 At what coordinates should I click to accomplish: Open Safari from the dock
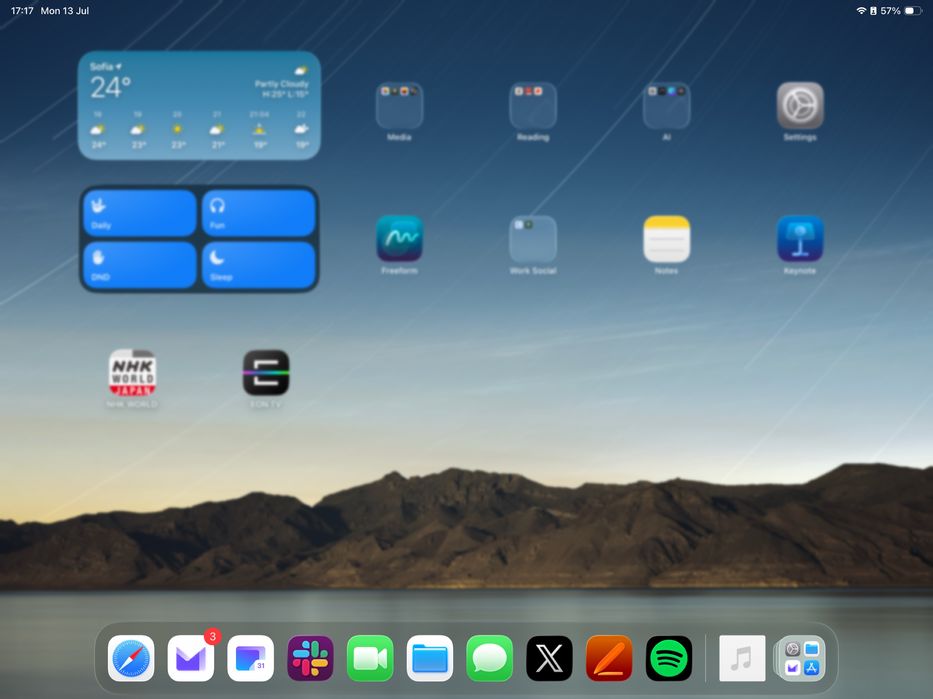[131, 658]
